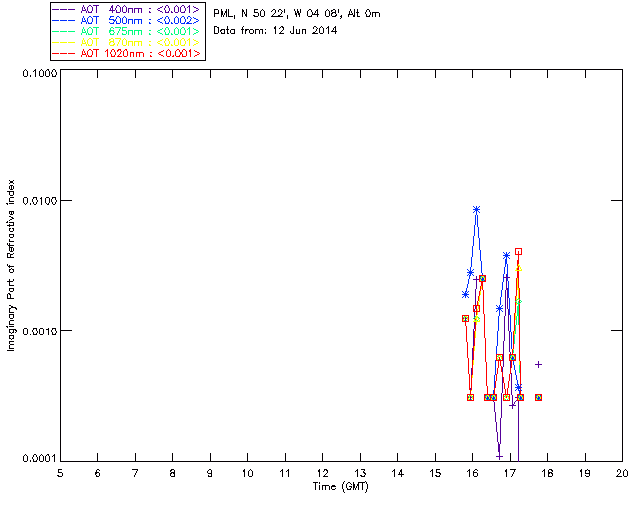Click the x-axis tick label 11

pyautogui.click(x=285, y=473)
